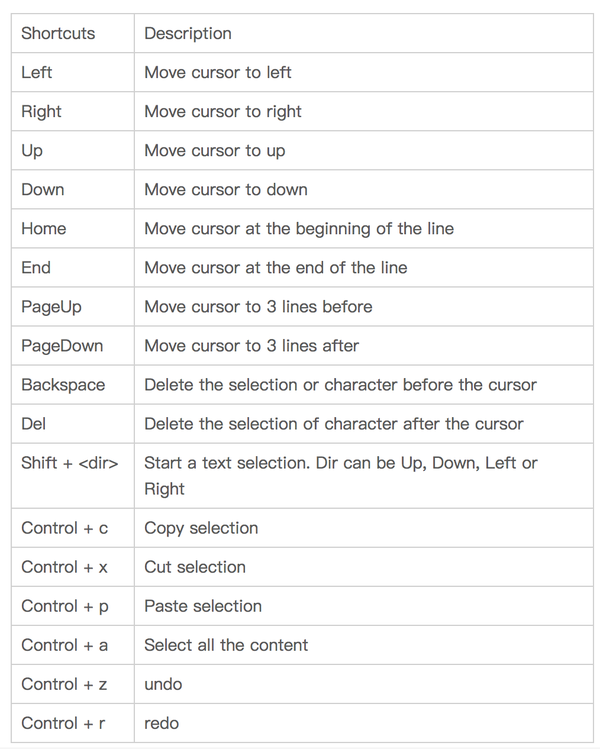Click the End shortcut cell
The height and width of the screenshot is (749, 600).
(x=36, y=267)
